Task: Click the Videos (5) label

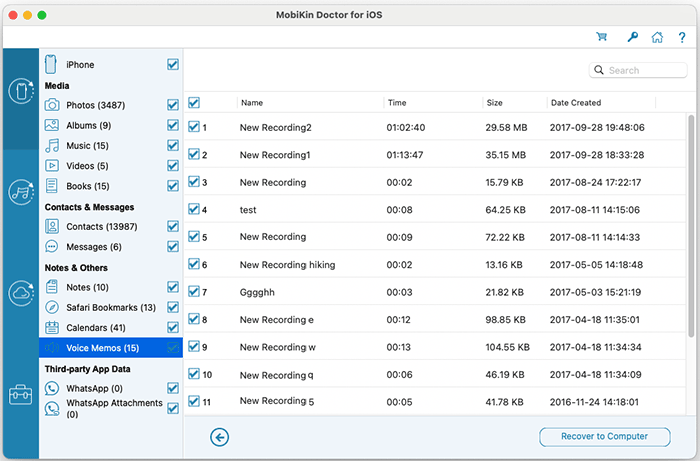Action: click(87, 166)
